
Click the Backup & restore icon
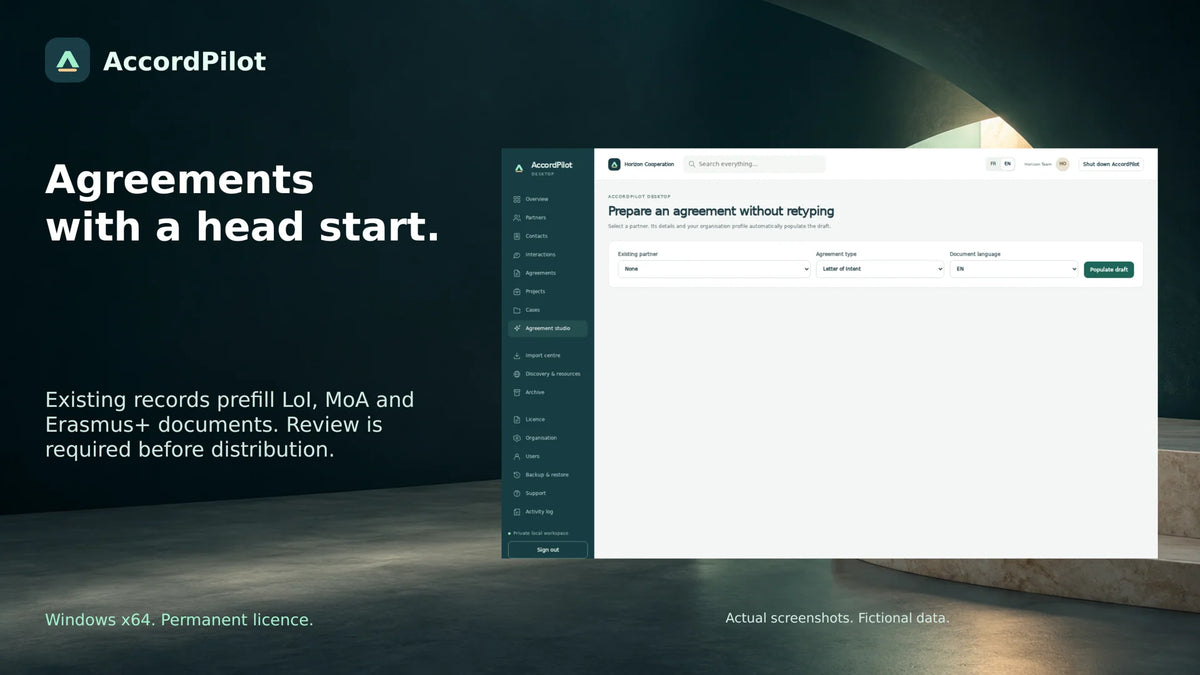(x=516, y=475)
